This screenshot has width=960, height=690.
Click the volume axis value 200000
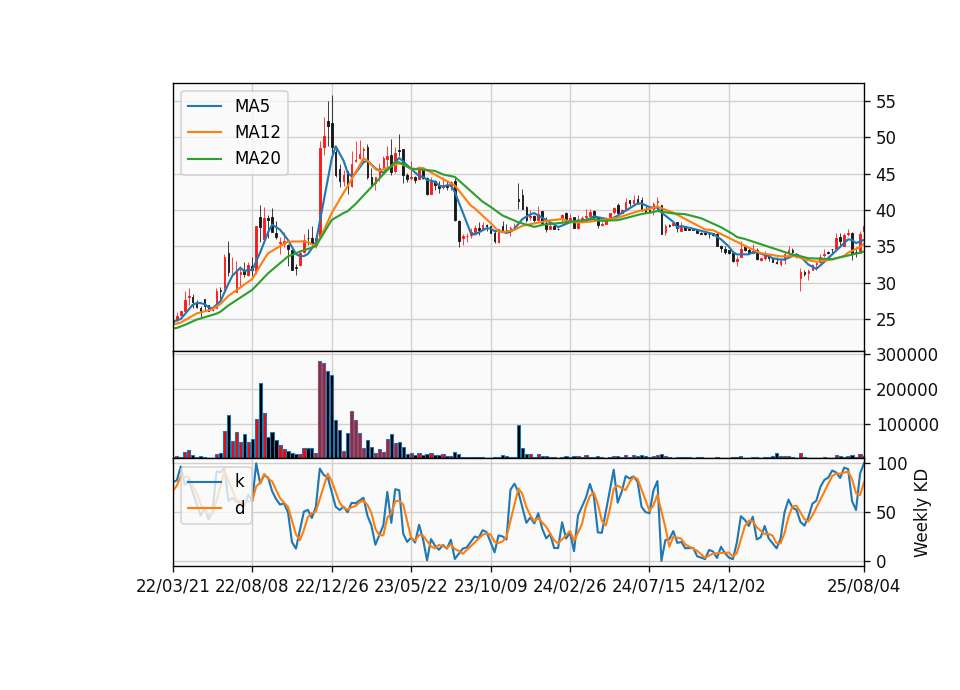pos(907,389)
